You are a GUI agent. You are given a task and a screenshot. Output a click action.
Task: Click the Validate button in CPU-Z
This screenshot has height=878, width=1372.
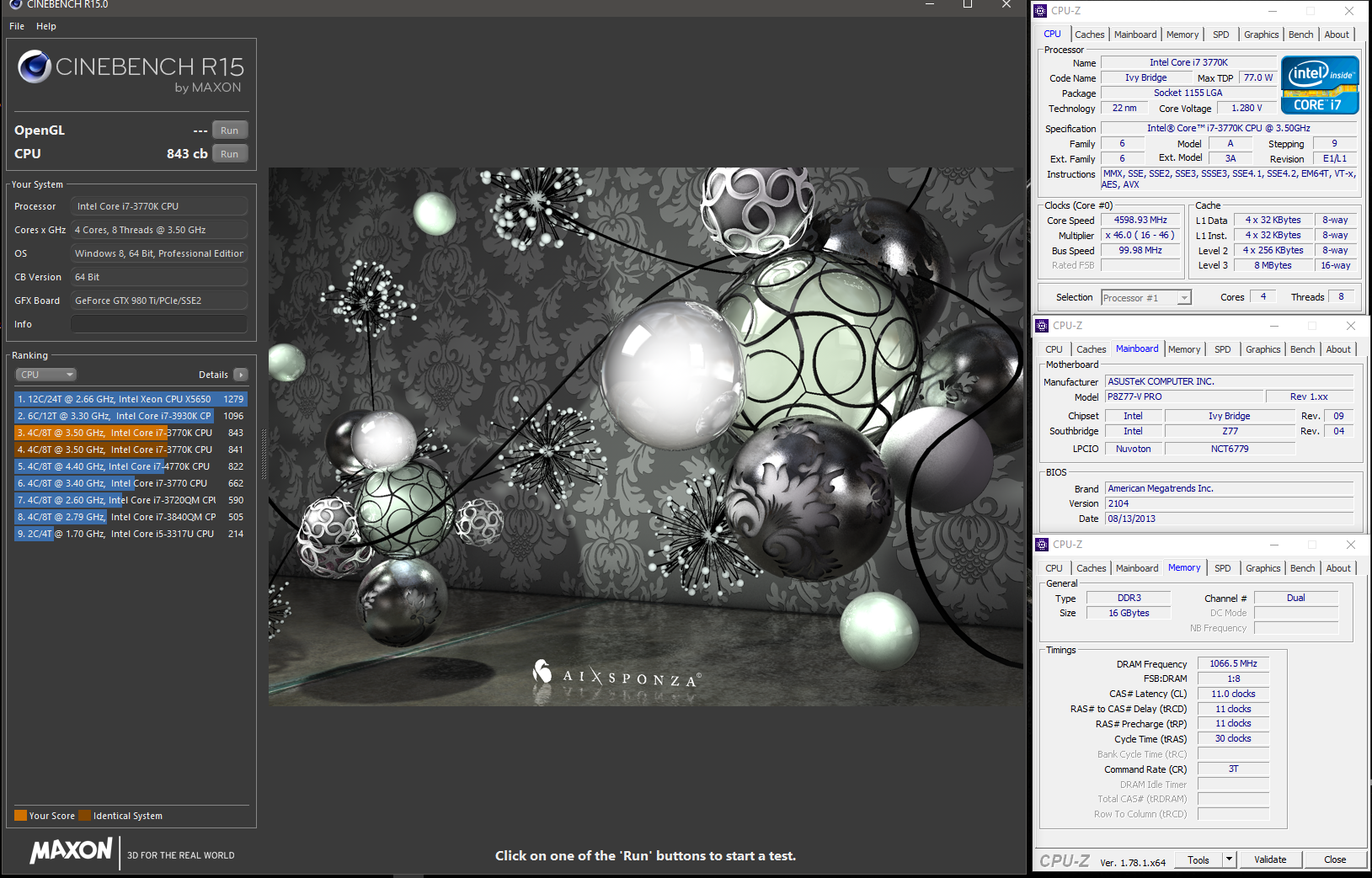pos(1270,859)
